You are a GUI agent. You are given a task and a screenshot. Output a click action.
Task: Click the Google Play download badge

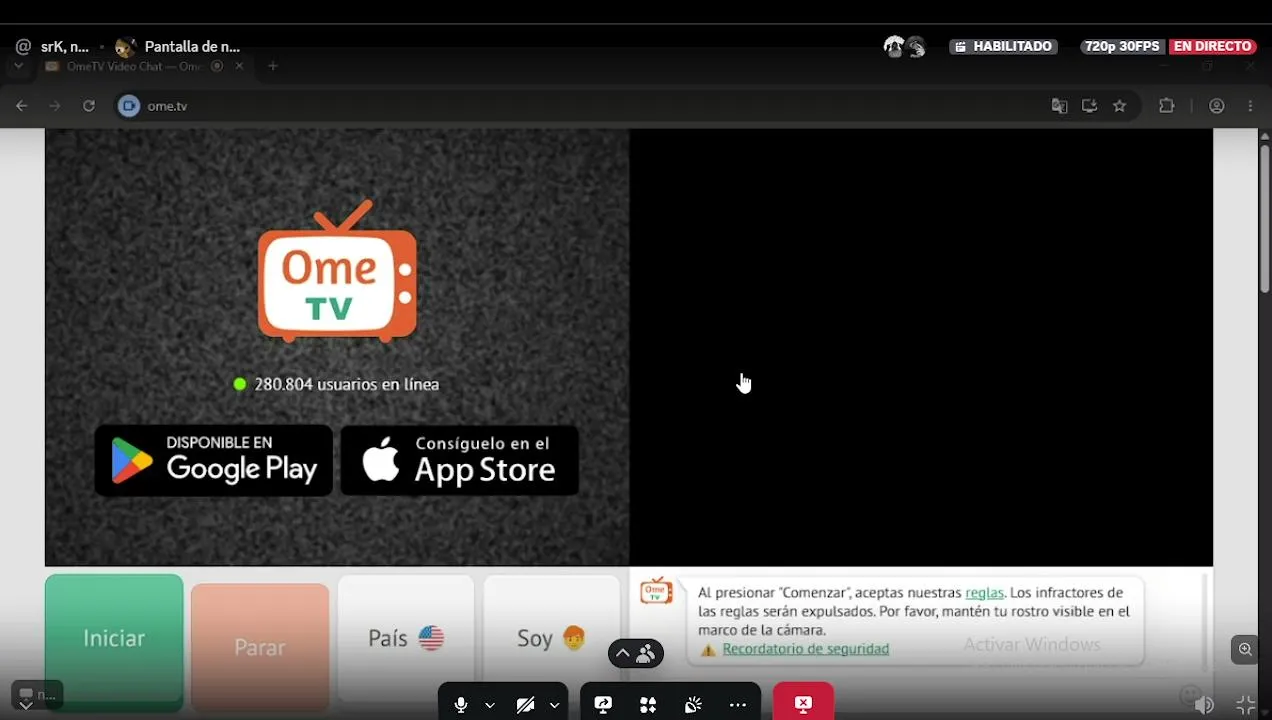(214, 460)
